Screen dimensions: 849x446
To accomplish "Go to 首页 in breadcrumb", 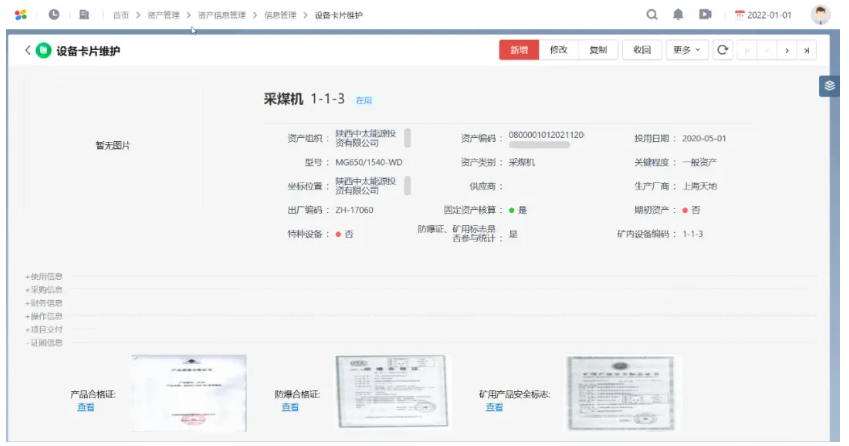I will [120, 16].
